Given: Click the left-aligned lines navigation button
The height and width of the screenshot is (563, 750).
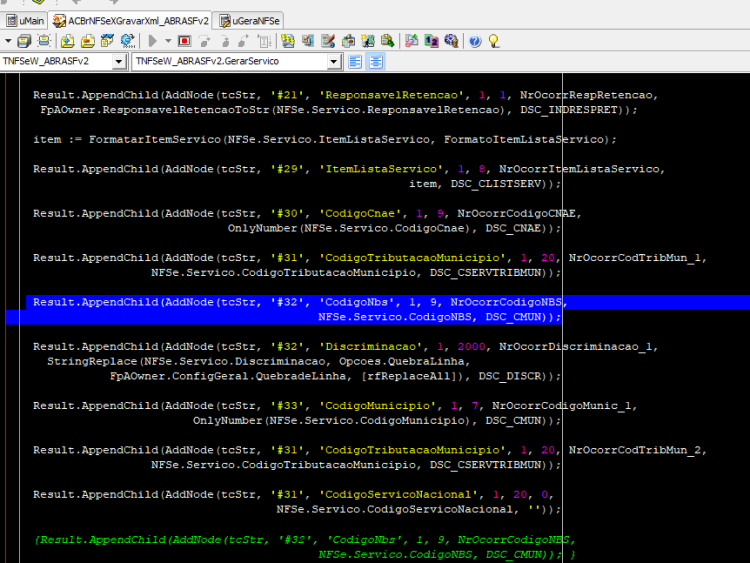Looking at the screenshot, I should pos(355,62).
